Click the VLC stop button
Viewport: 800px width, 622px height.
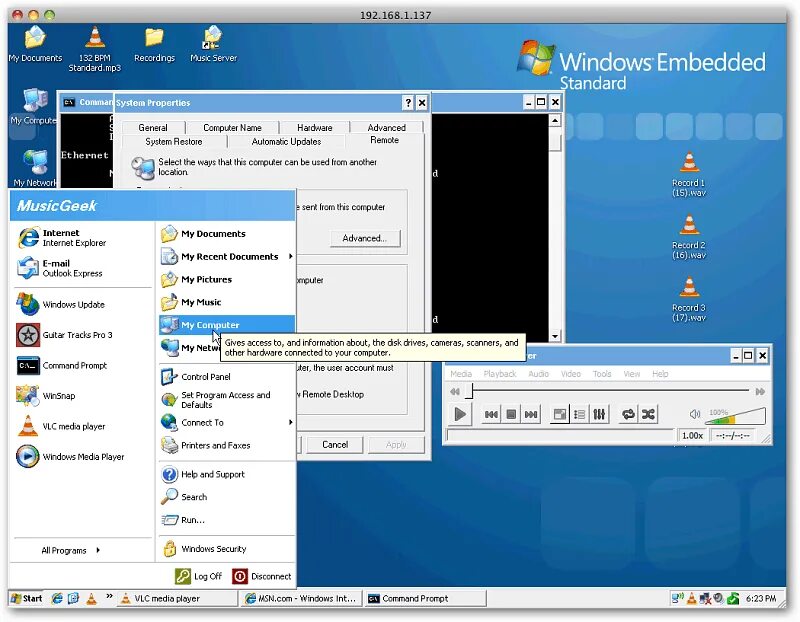(511, 414)
